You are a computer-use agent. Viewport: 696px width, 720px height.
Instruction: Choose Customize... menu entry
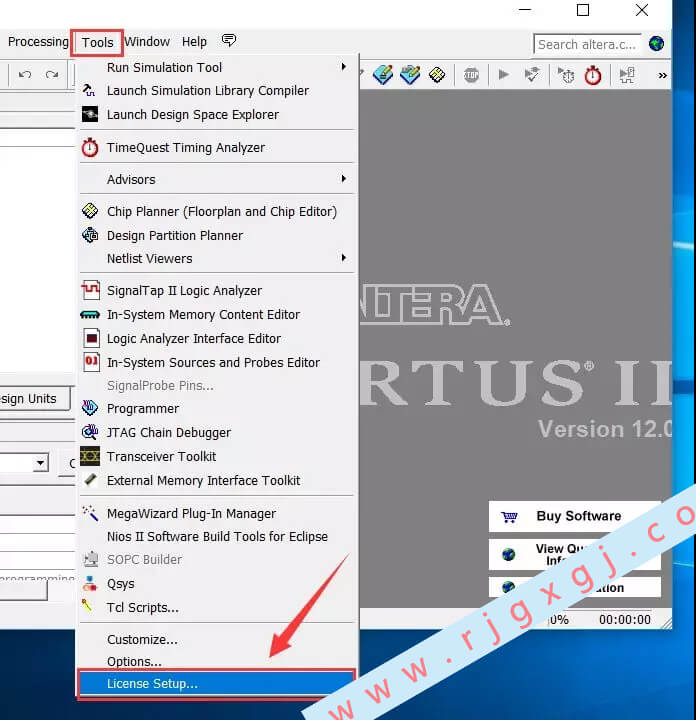click(x=217, y=640)
